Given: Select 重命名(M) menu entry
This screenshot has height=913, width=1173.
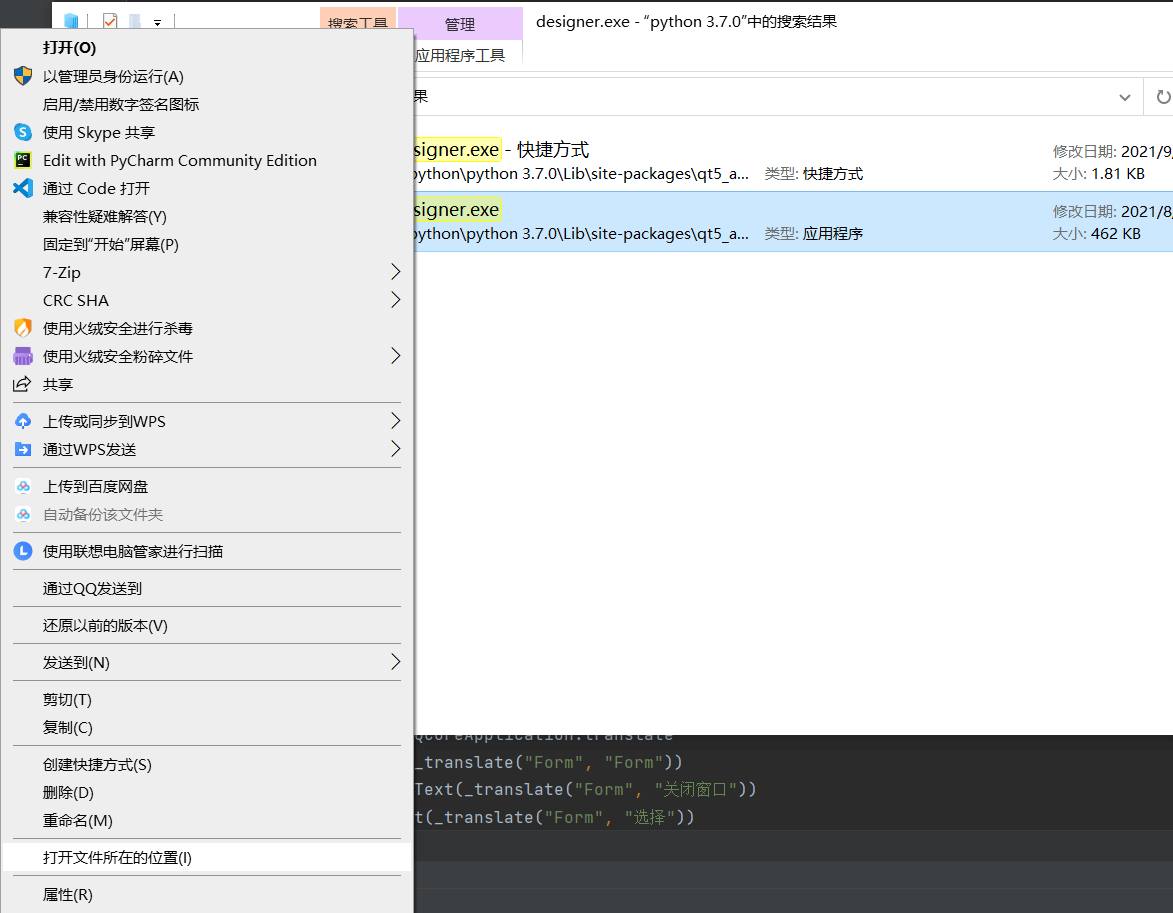Looking at the screenshot, I should tap(208, 821).
